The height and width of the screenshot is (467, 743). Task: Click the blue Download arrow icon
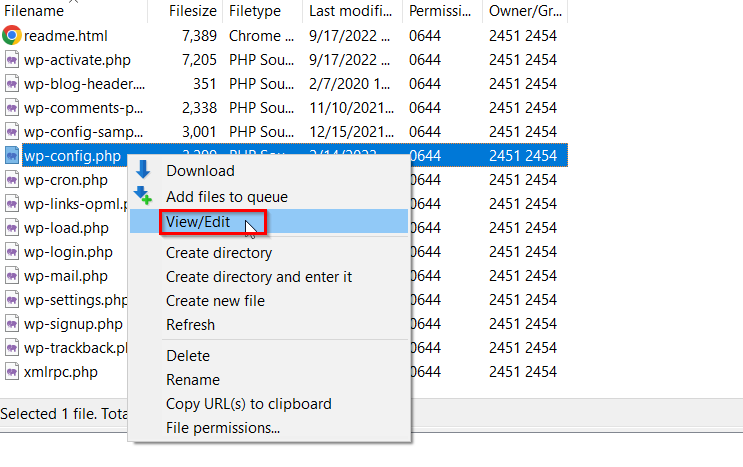pyautogui.click(x=143, y=169)
